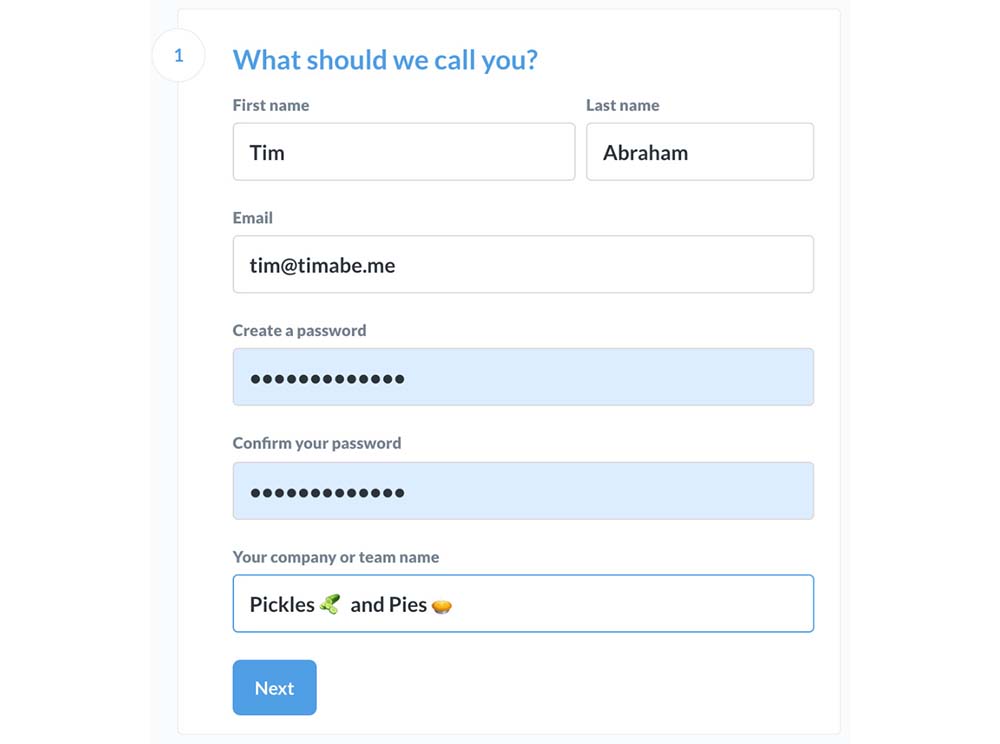Image resolution: width=1000 pixels, height=744 pixels.
Task: Click the 'Last name' label
Action: click(x=622, y=105)
